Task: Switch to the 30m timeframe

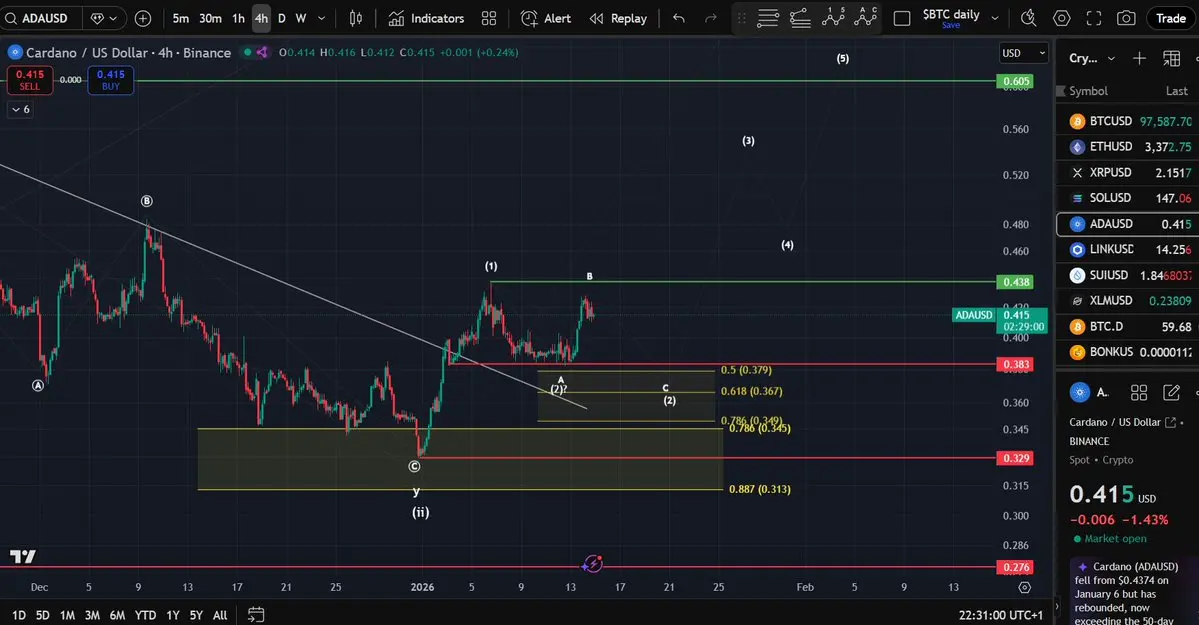Action: tap(210, 18)
